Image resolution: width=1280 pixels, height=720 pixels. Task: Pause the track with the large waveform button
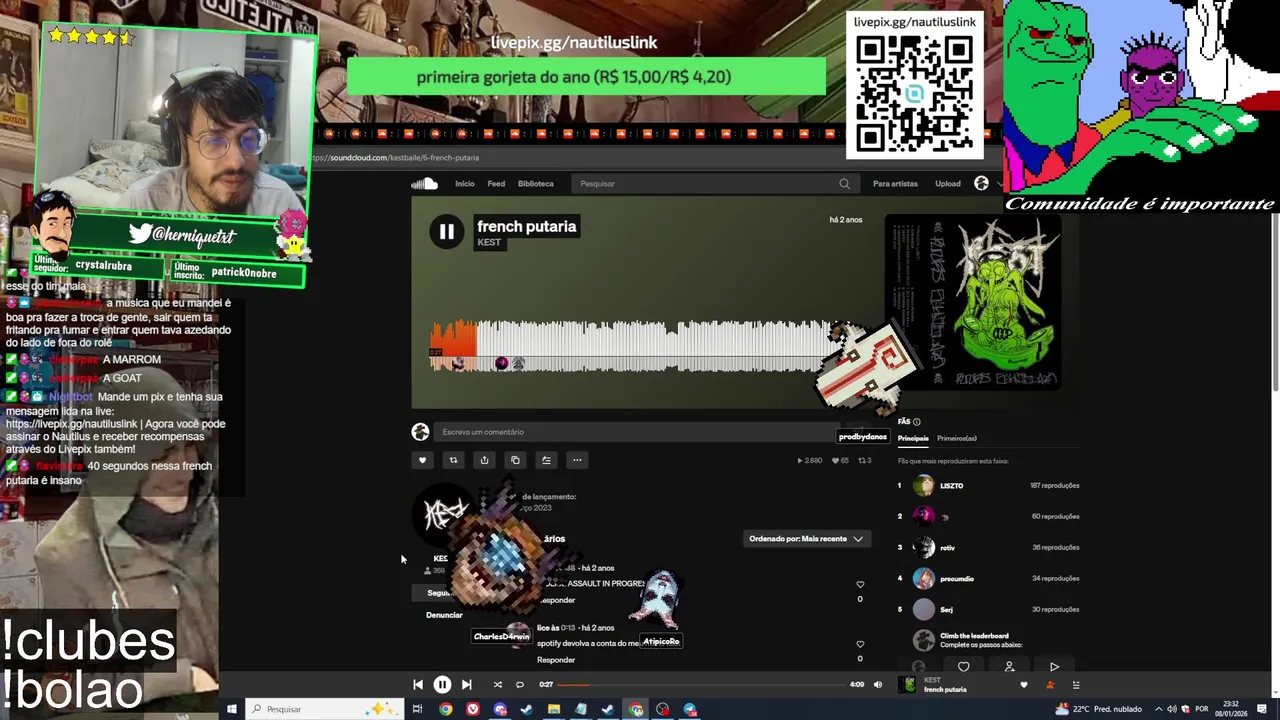tap(446, 232)
